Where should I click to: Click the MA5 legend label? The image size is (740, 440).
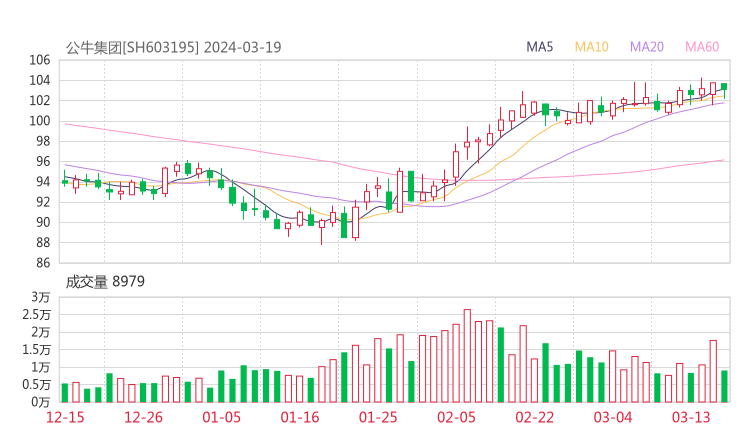(x=539, y=47)
